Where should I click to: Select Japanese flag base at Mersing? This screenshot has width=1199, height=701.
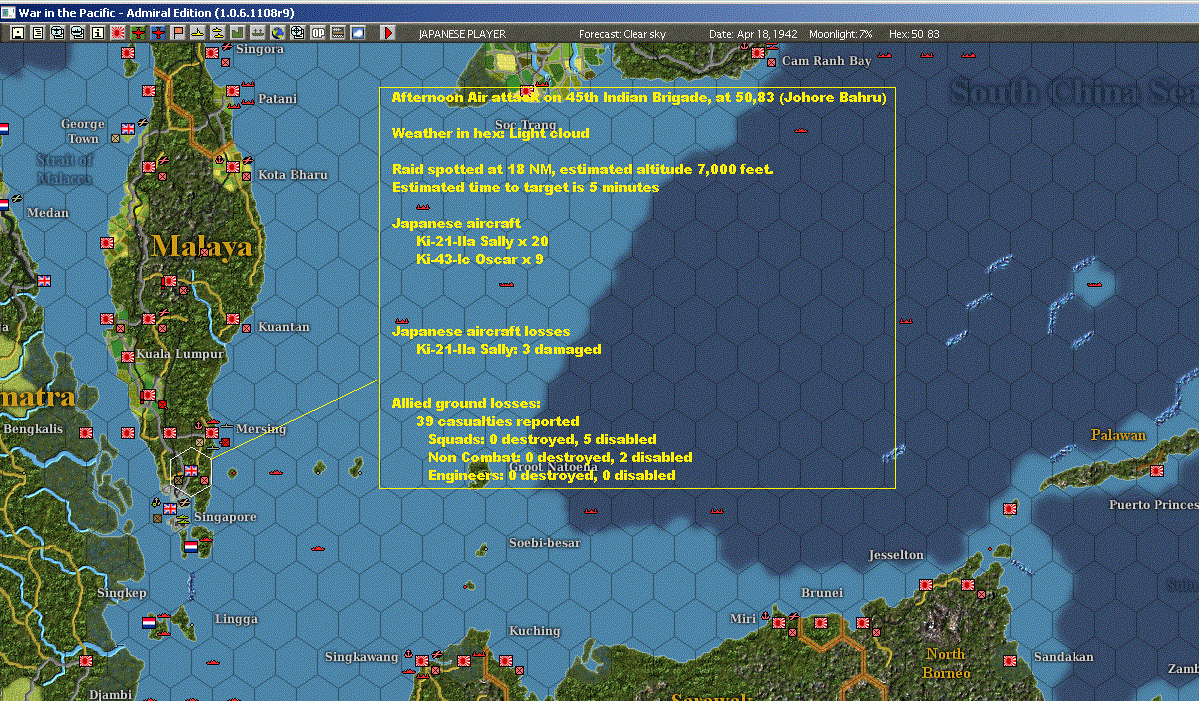pos(212,433)
